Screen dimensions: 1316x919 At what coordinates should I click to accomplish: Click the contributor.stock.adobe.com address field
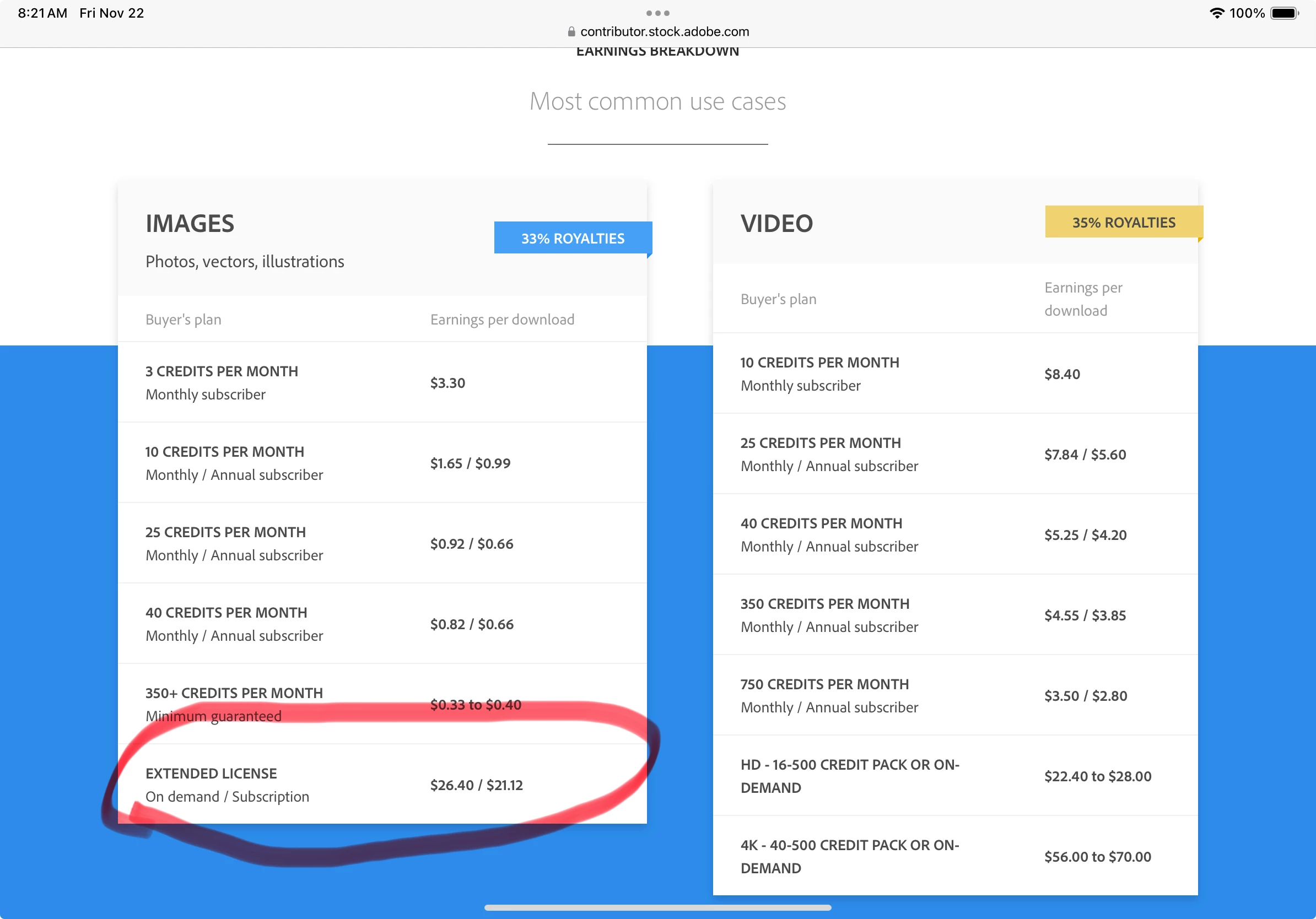pos(664,31)
